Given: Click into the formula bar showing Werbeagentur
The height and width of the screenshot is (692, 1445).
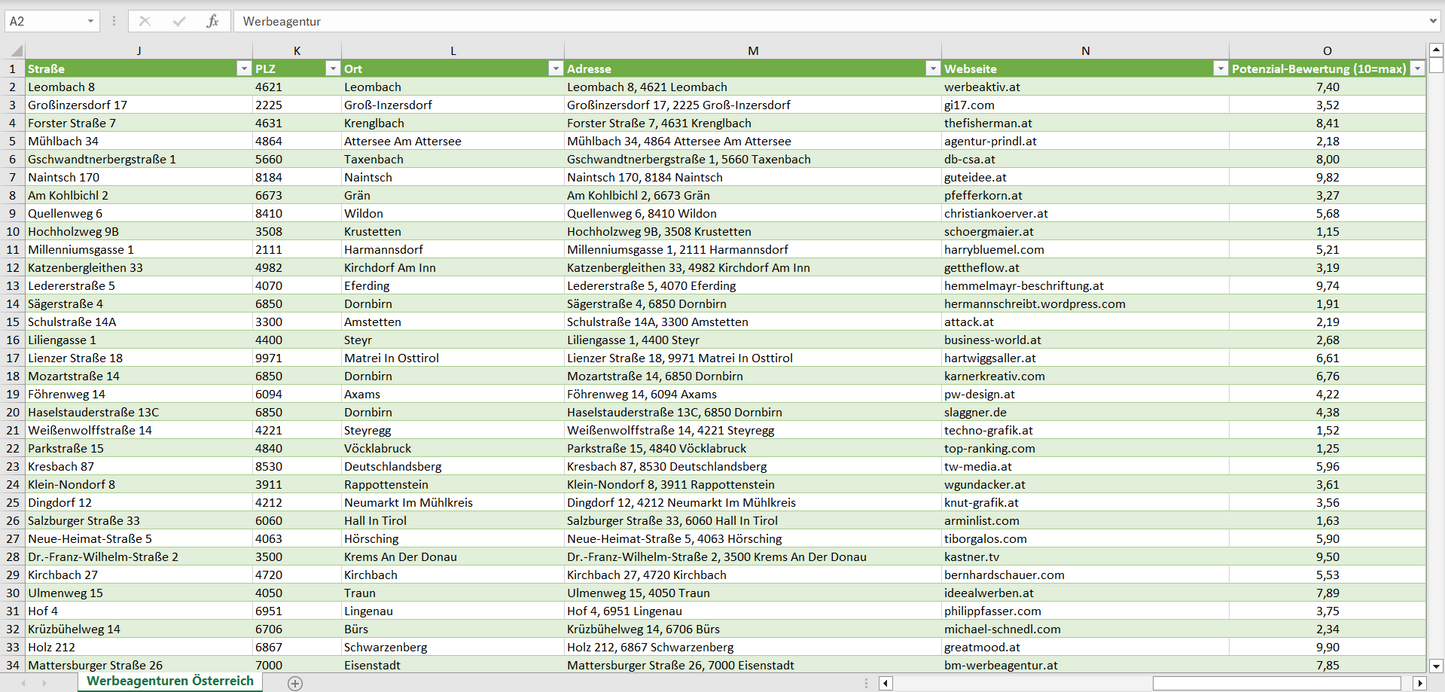Looking at the screenshot, I should coord(800,21).
